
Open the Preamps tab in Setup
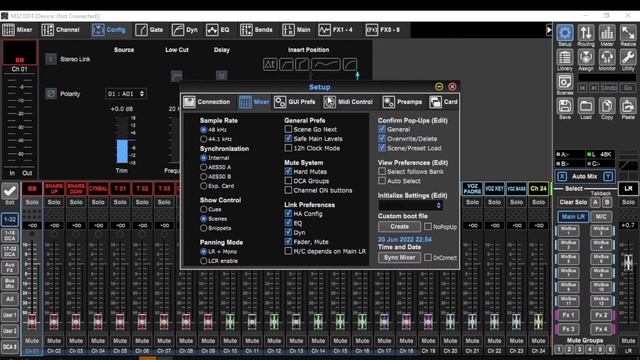click(x=402, y=102)
